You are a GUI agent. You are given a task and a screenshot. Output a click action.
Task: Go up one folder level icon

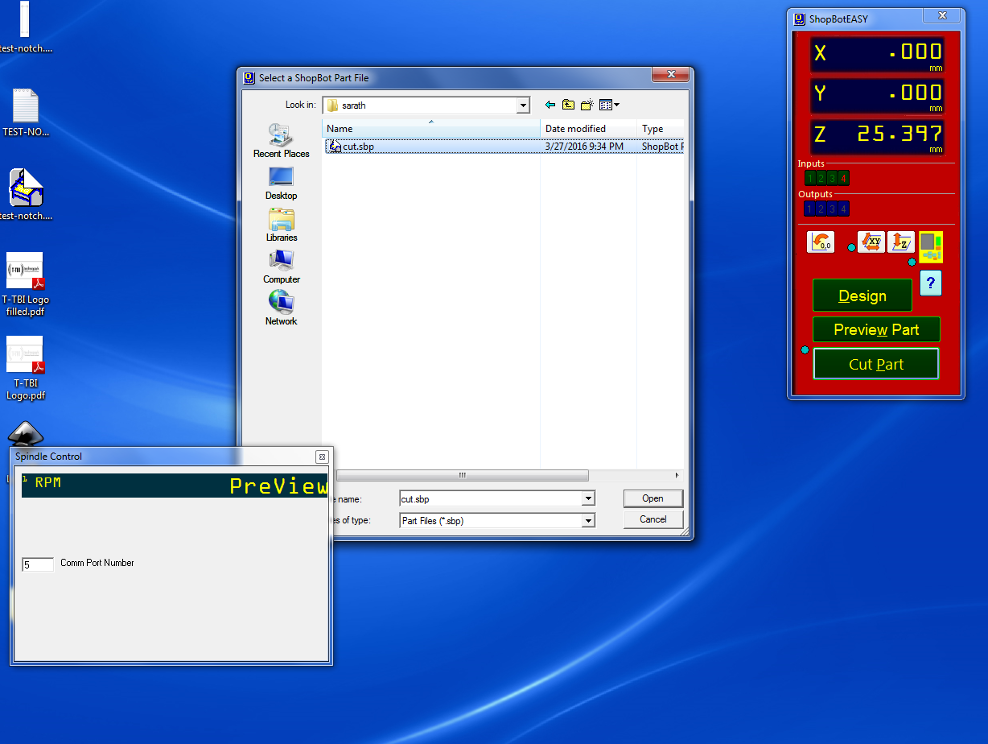tap(568, 105)
